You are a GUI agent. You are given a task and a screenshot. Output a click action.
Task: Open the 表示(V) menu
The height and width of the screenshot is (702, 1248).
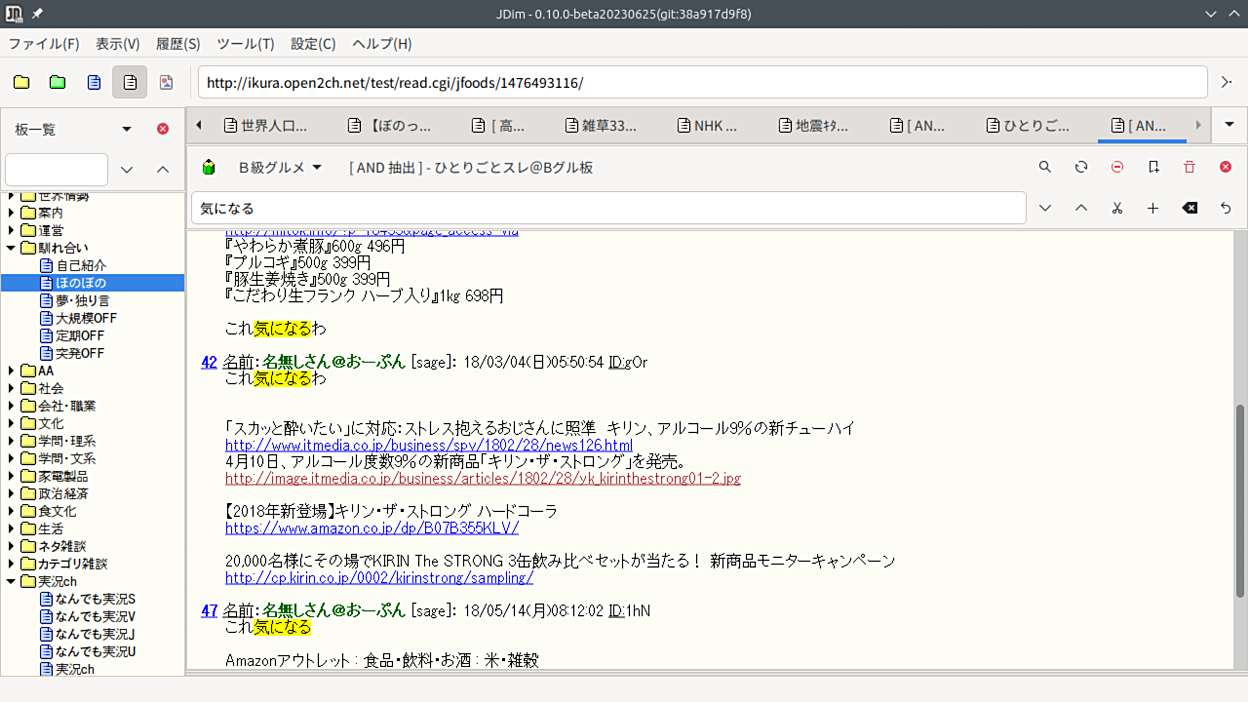tap(117, 44)
